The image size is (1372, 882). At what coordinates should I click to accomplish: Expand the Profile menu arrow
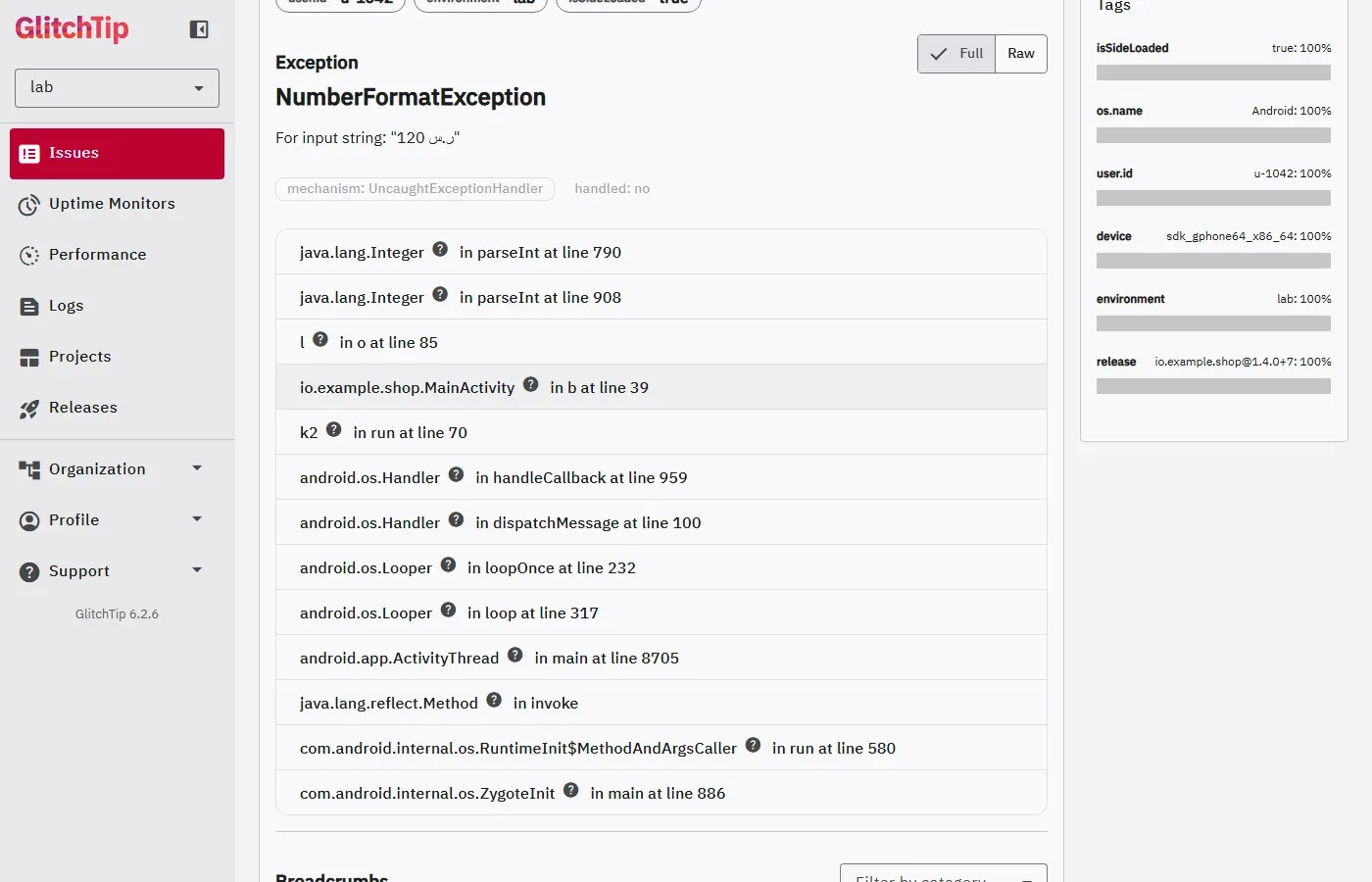197,519
